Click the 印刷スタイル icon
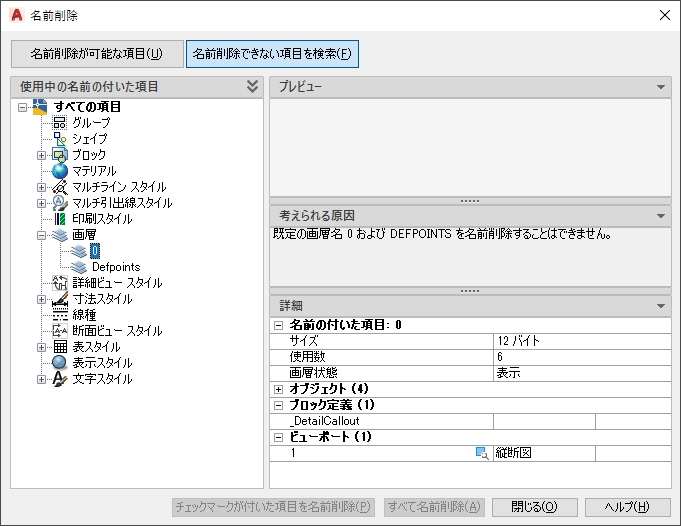The width and height of the screenshot is (681, 526). coord(60,219)
